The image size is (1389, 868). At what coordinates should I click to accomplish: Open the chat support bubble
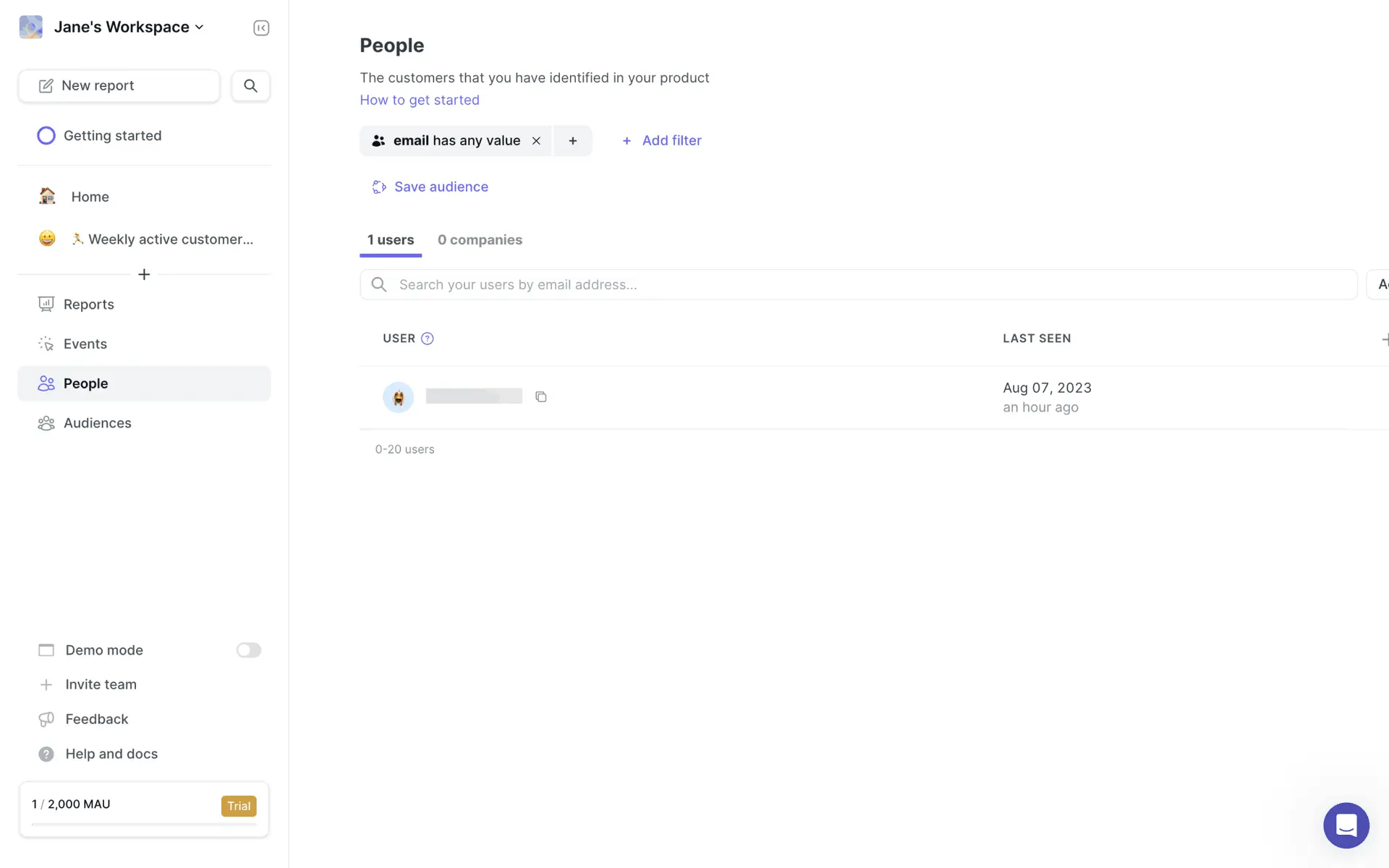pos(1346,825)
